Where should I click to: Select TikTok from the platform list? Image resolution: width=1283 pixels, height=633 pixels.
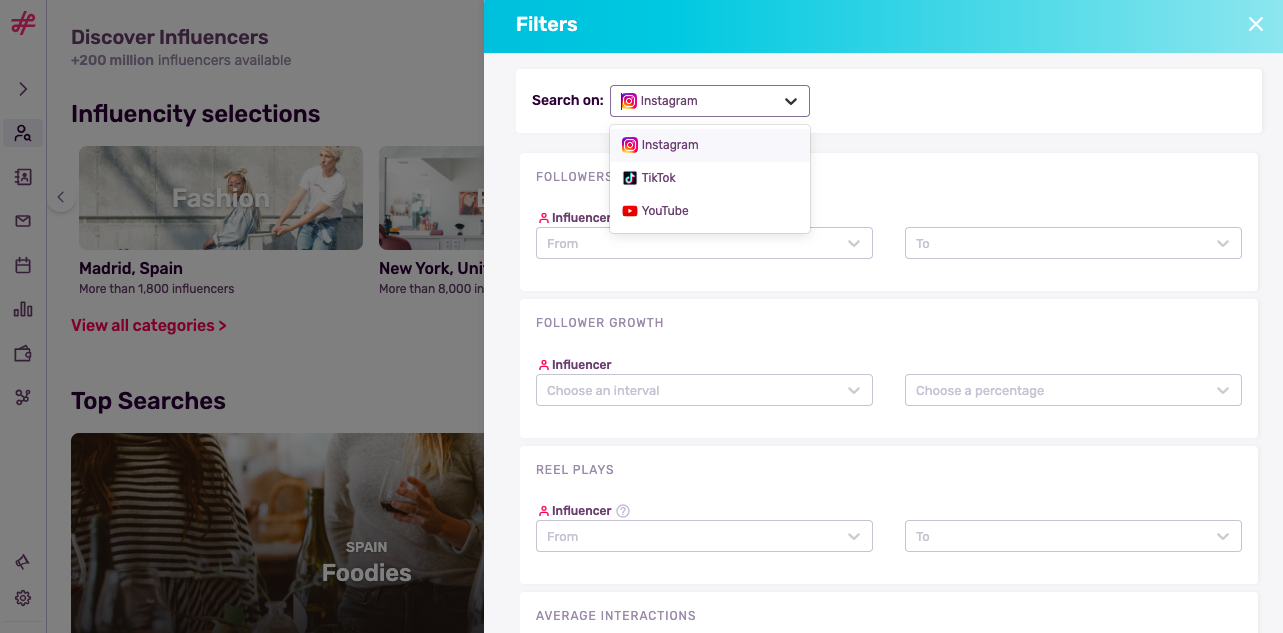(659, 177)
